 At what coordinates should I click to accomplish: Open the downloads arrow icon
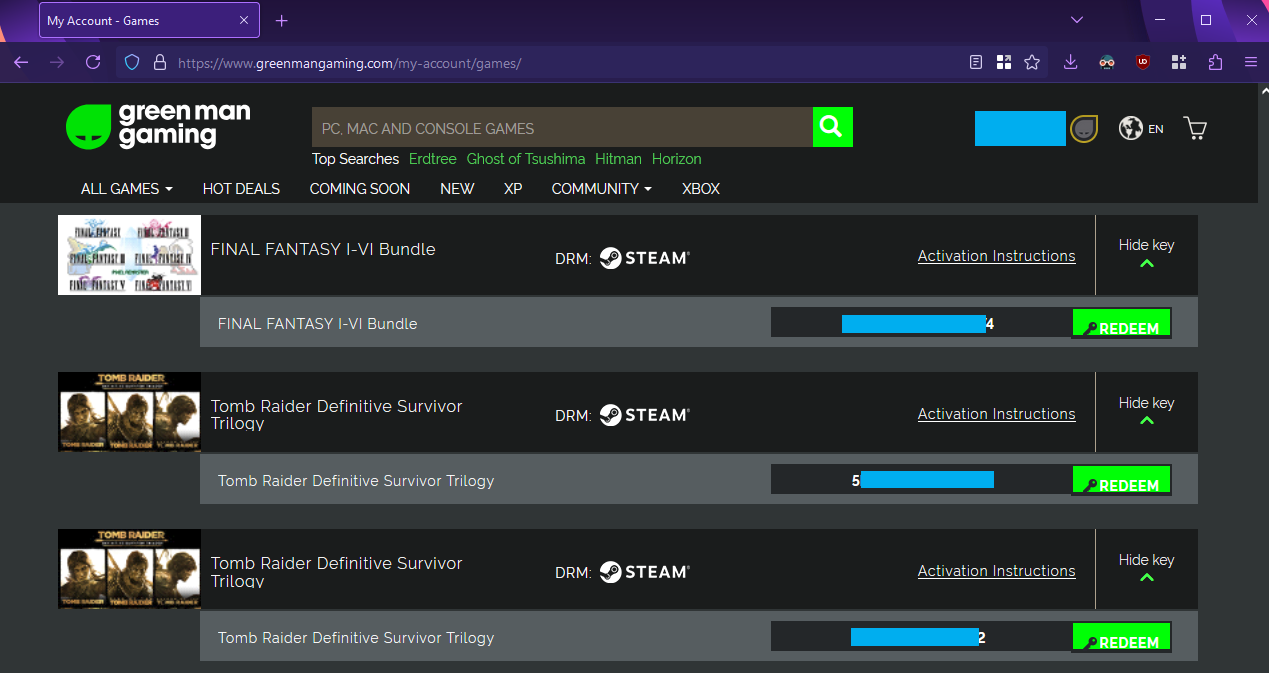click(x=1070, y=62)
